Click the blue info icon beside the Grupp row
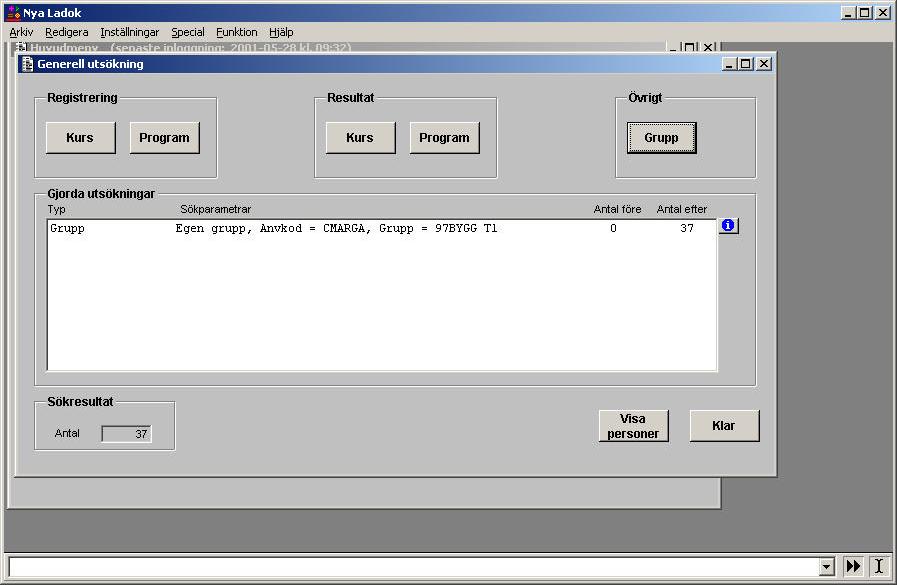Image resolution: width=897 pixels, height=585 pixels. (728, 226)
